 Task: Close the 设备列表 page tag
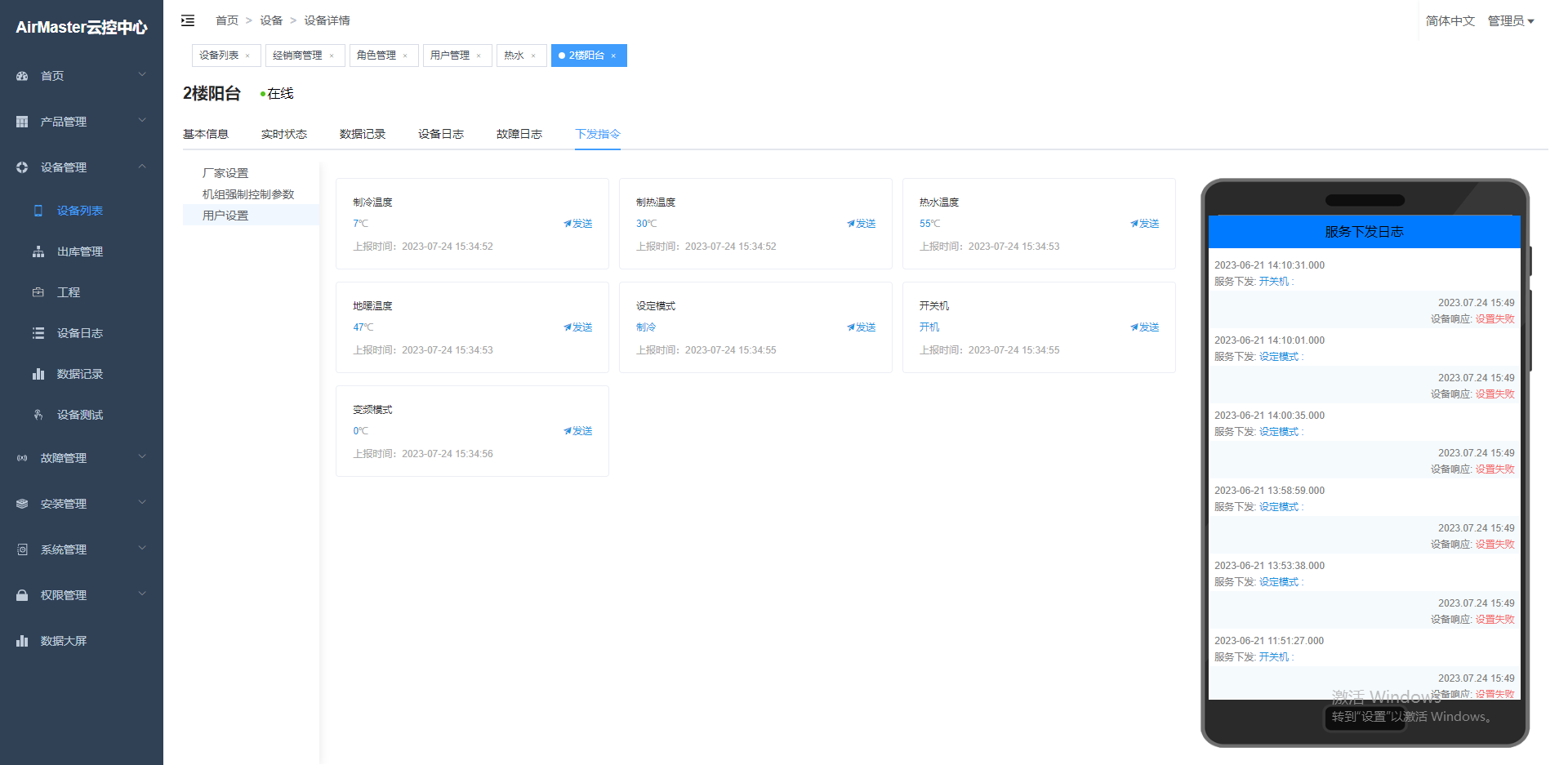click(247, 56)
